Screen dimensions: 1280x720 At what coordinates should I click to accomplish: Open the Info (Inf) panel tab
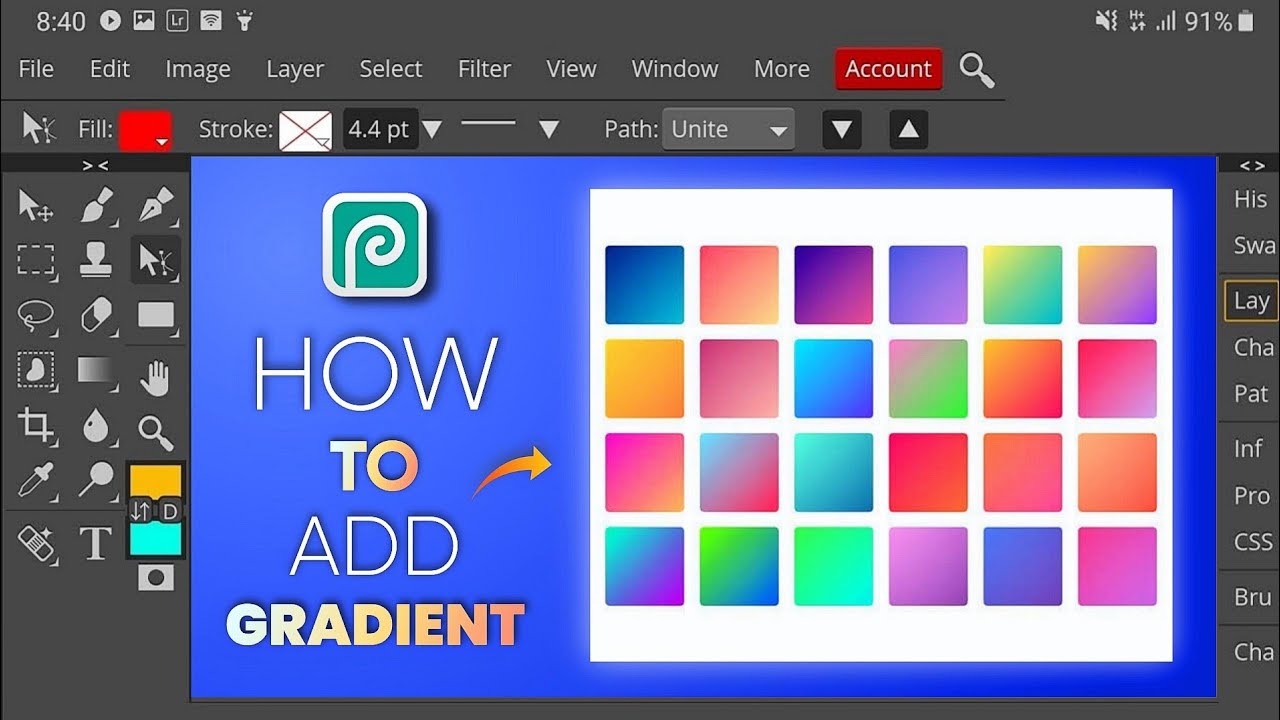(x=1248, y=449)
